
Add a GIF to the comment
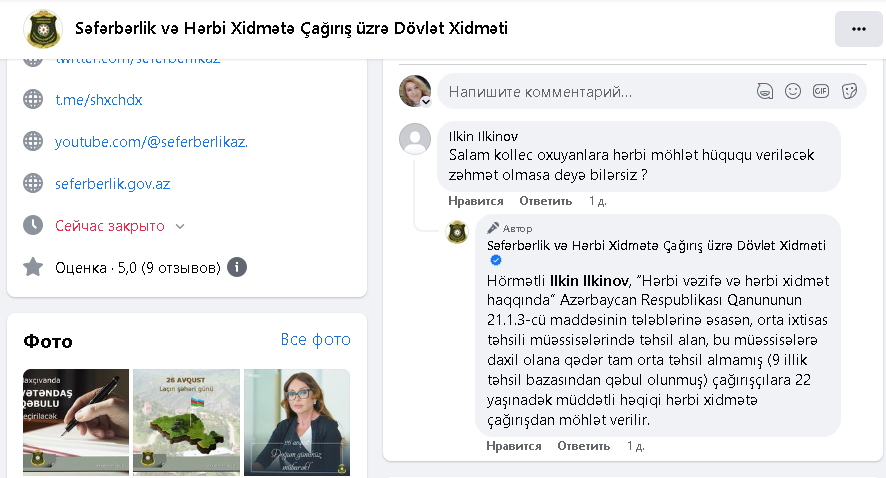821,91
